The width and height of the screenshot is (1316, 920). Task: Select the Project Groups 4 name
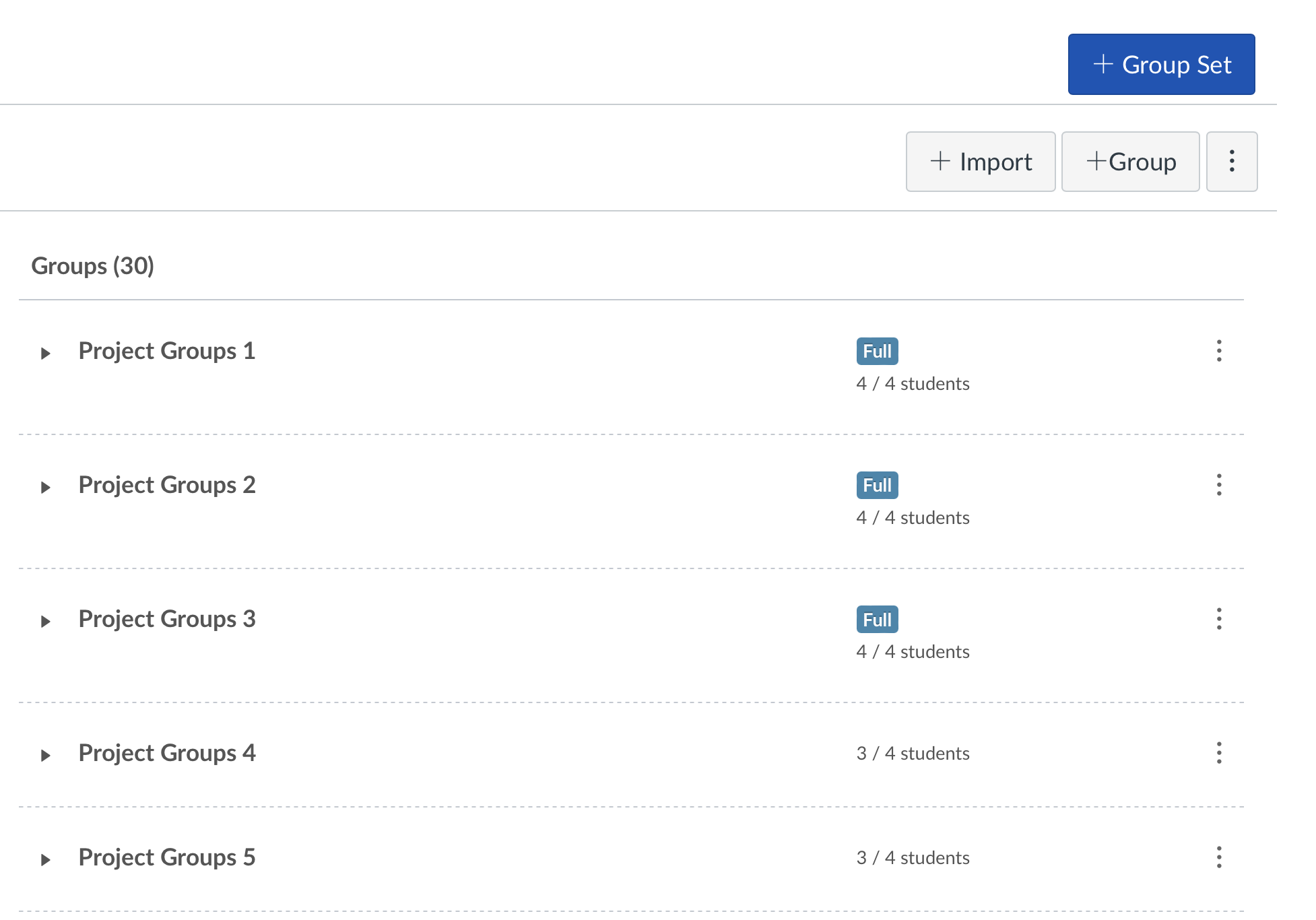coord(167,753)
